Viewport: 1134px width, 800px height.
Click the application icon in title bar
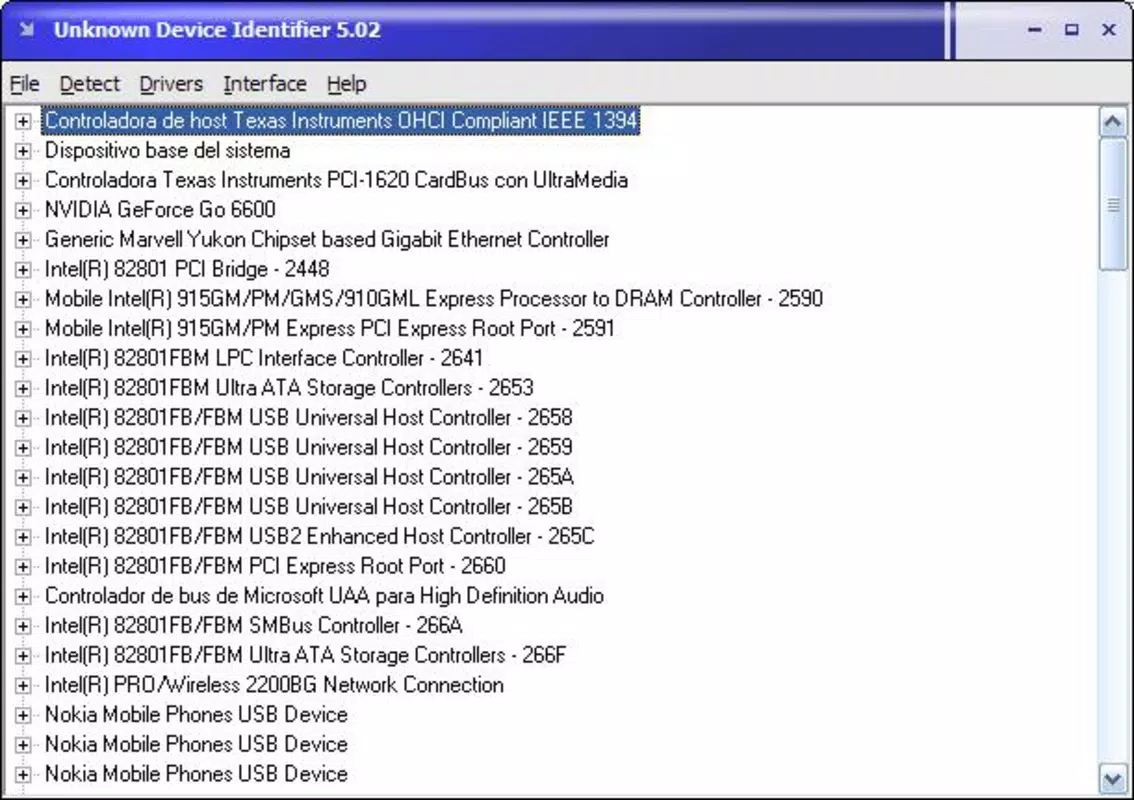click(x=27, y=30)
